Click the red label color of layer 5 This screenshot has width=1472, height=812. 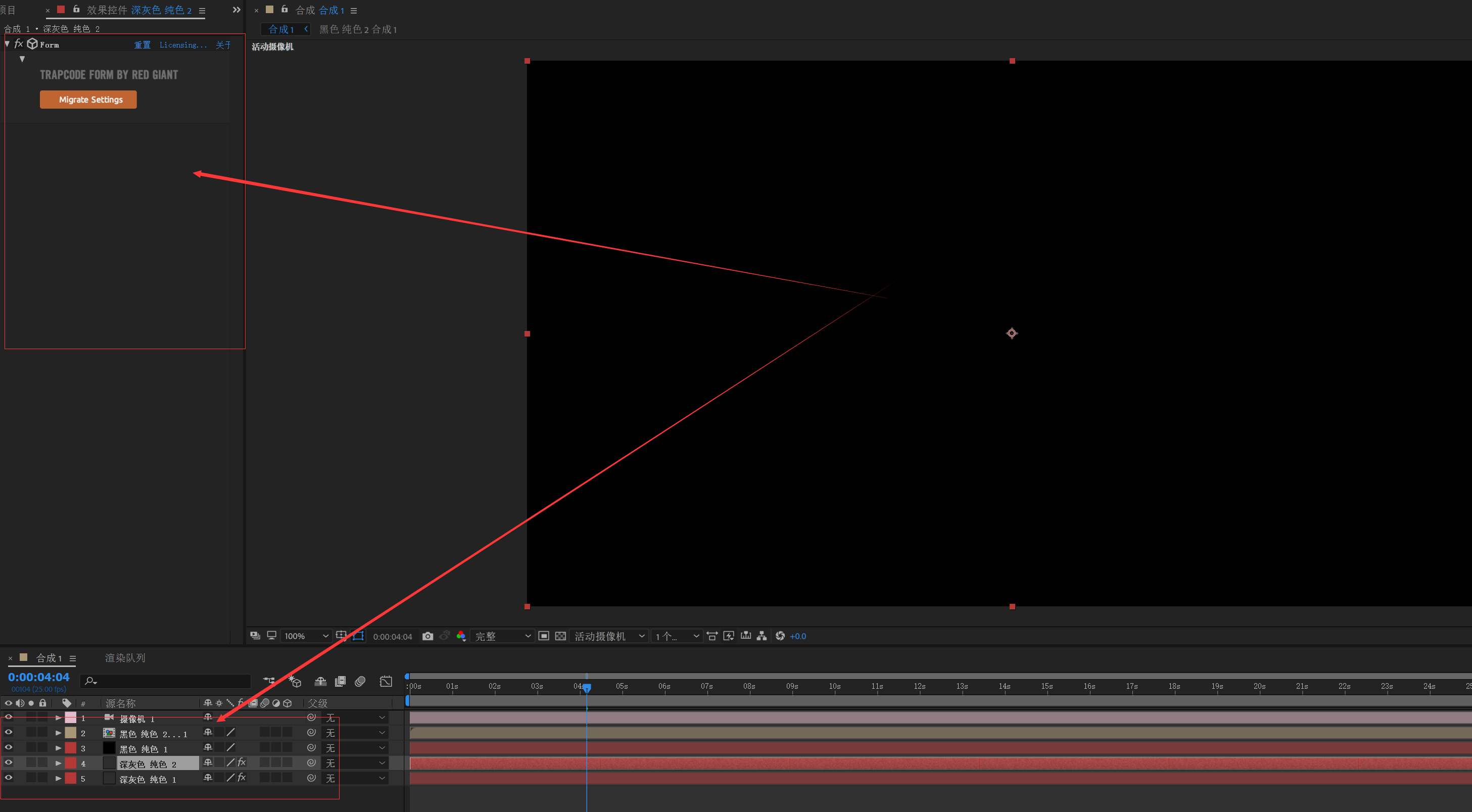point(71,778)
